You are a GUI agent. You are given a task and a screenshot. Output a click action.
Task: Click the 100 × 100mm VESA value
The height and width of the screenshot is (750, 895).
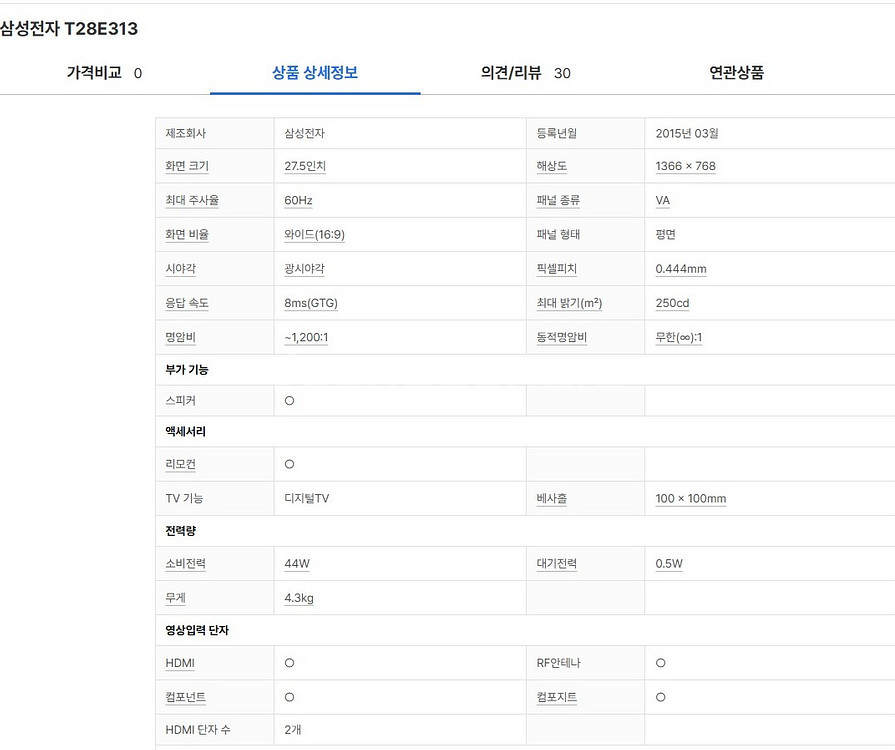(x=690, y=499)
